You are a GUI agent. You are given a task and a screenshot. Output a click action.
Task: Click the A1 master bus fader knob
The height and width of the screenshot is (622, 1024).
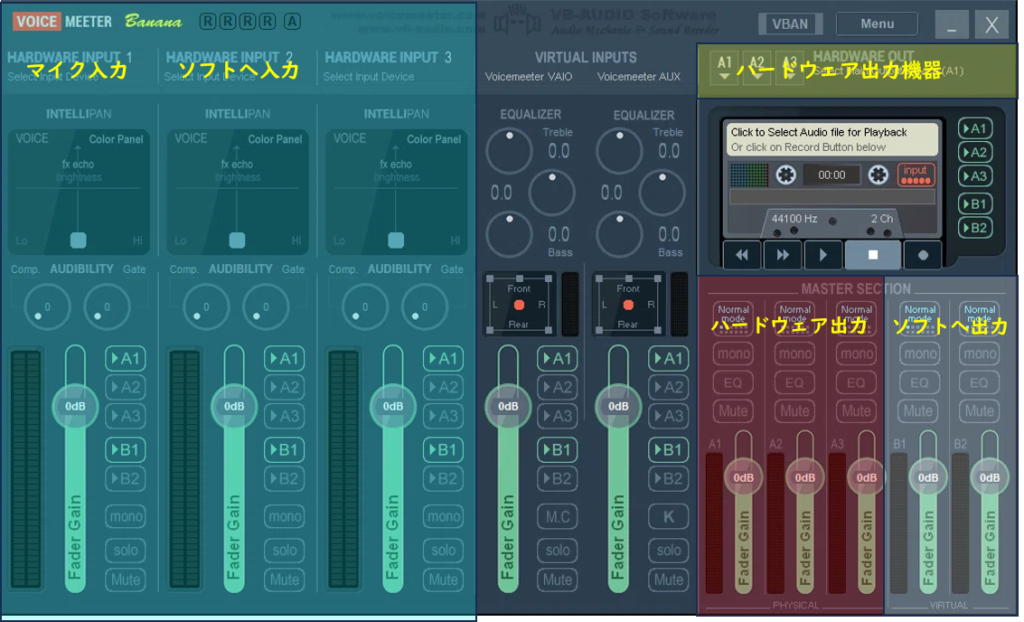743,478
